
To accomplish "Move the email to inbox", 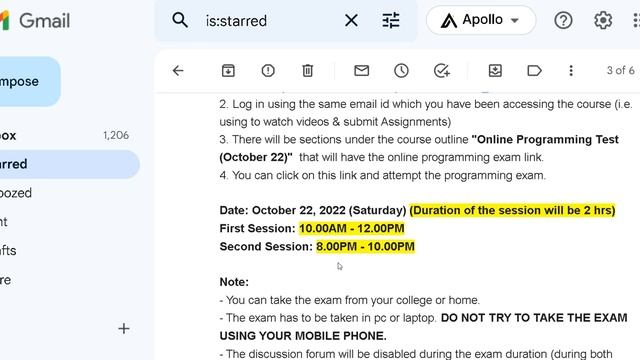I will pyautogui.click(x=495, y=71).
